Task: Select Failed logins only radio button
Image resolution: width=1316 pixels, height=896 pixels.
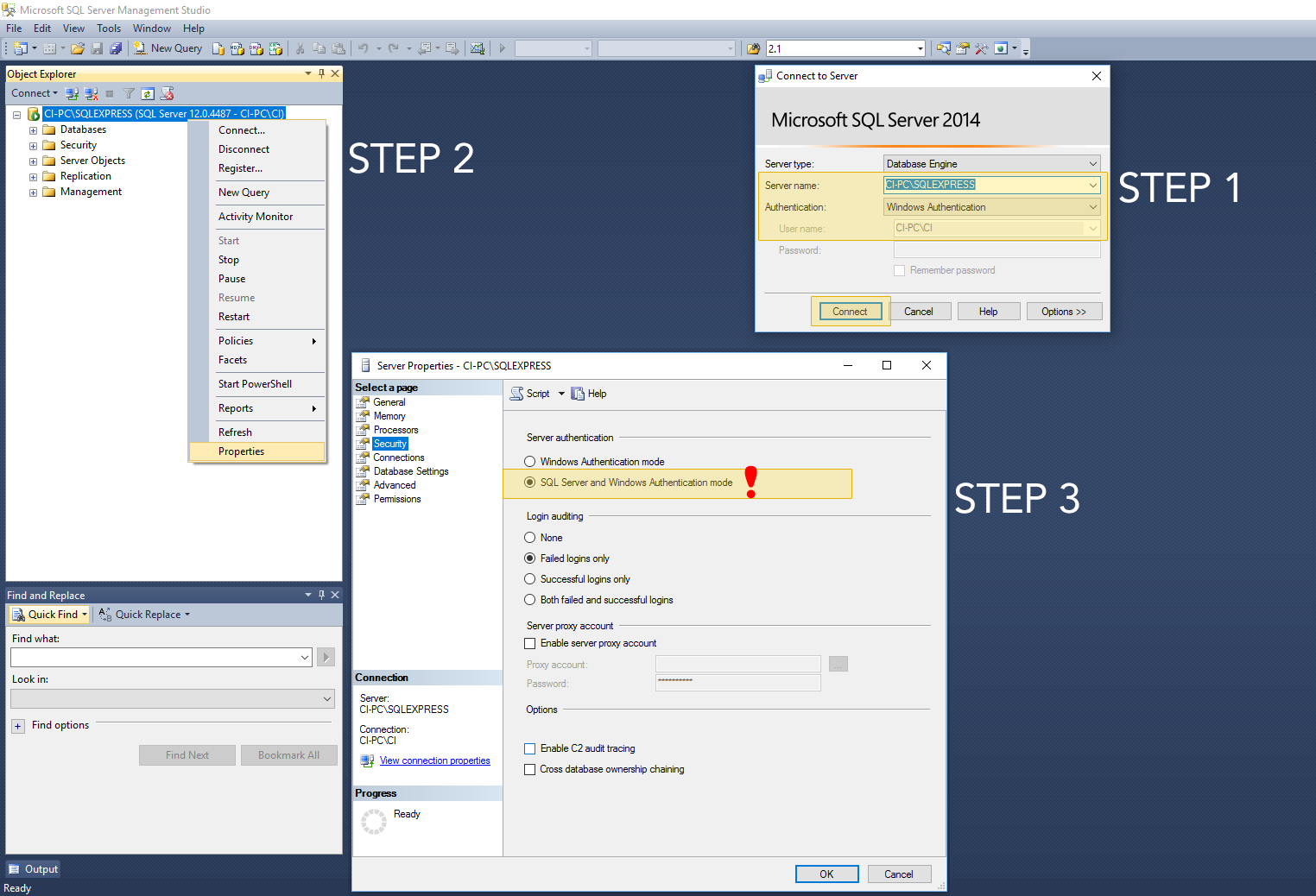Action: (x=530, y=558)
